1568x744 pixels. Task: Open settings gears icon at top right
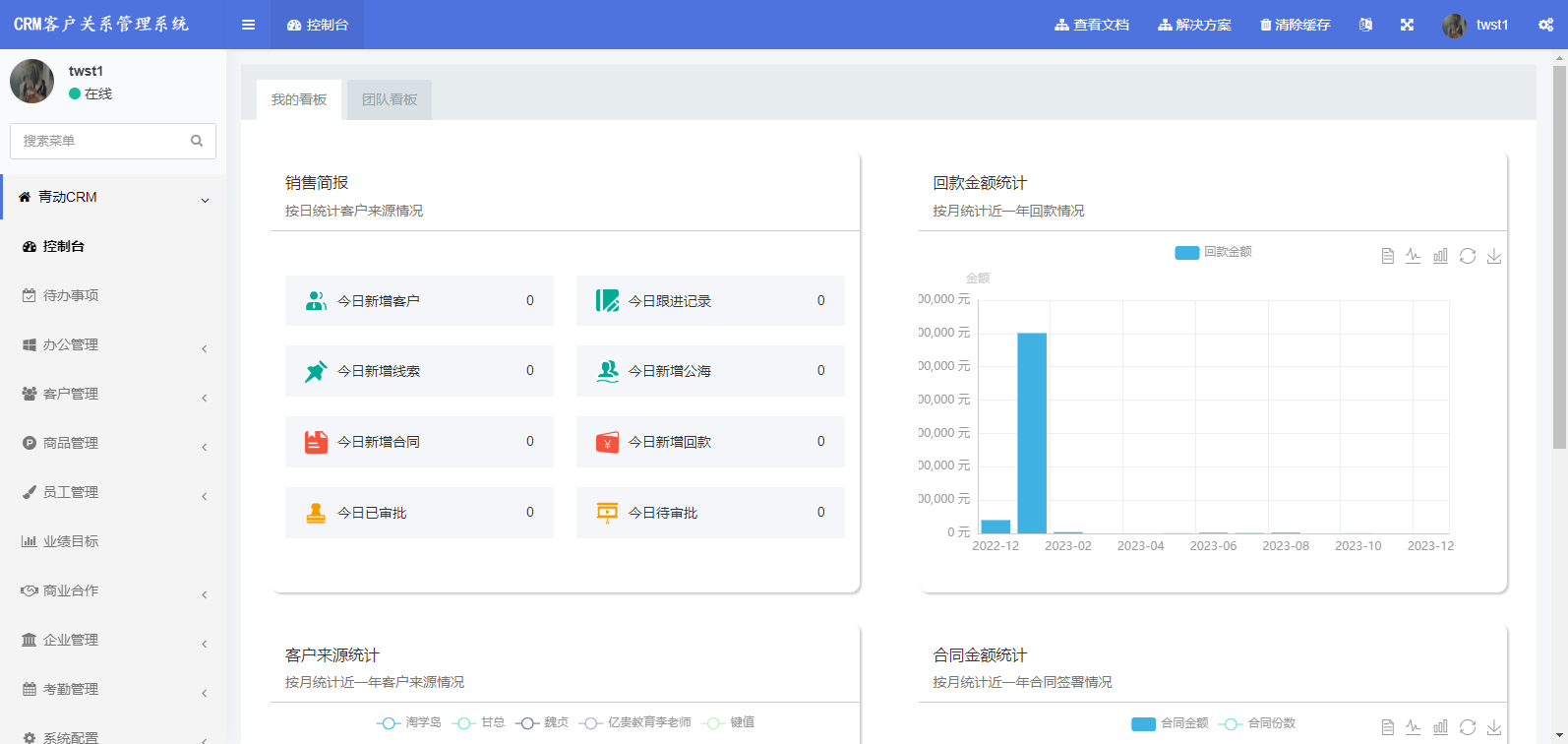1545,25
